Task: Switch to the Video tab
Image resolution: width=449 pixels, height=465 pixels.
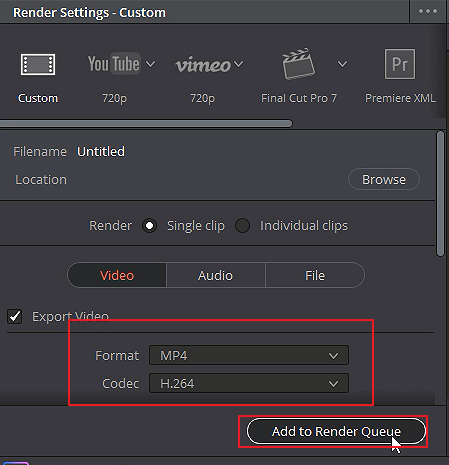Action: 117,275
